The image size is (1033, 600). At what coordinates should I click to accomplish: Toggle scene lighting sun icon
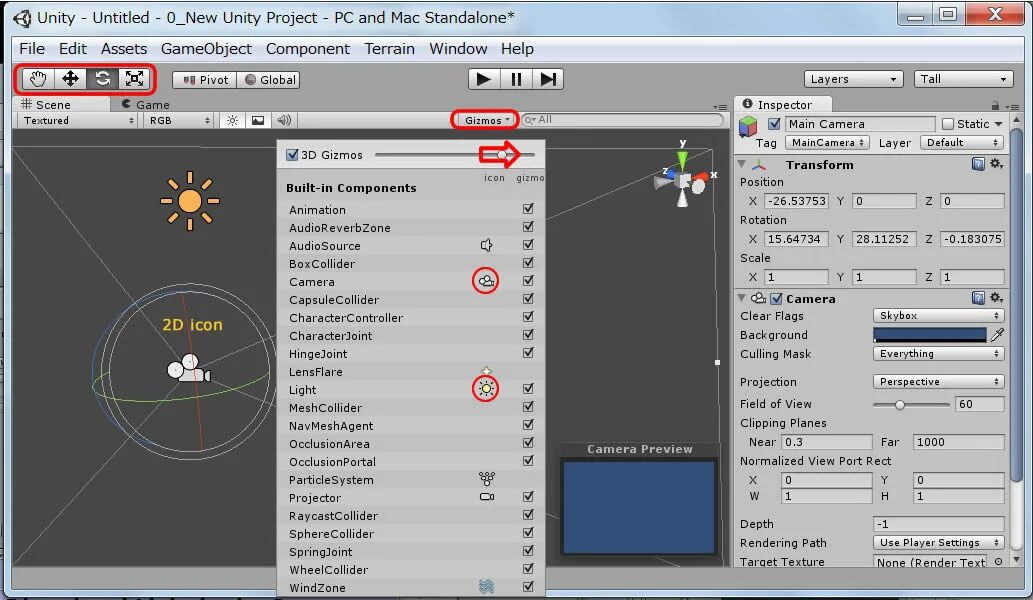[x=233, y=121]
